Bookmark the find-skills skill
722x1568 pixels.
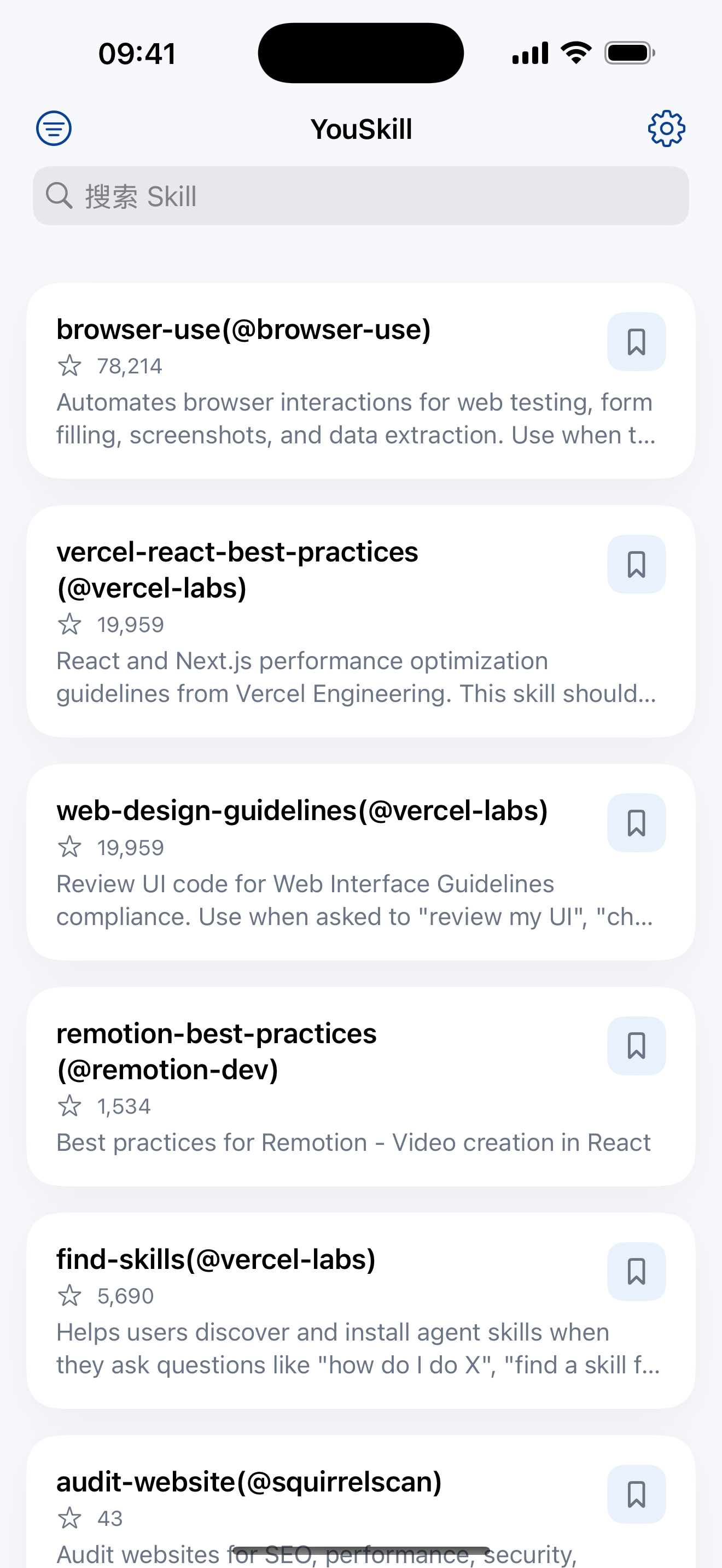636,1271
